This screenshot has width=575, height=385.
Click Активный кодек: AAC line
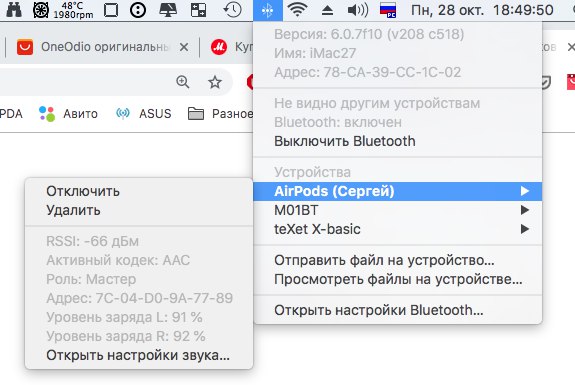139,260
